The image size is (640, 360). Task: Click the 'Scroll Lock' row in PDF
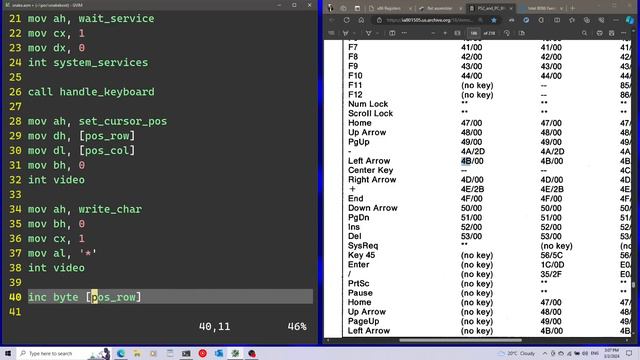(x=370, y=113)
